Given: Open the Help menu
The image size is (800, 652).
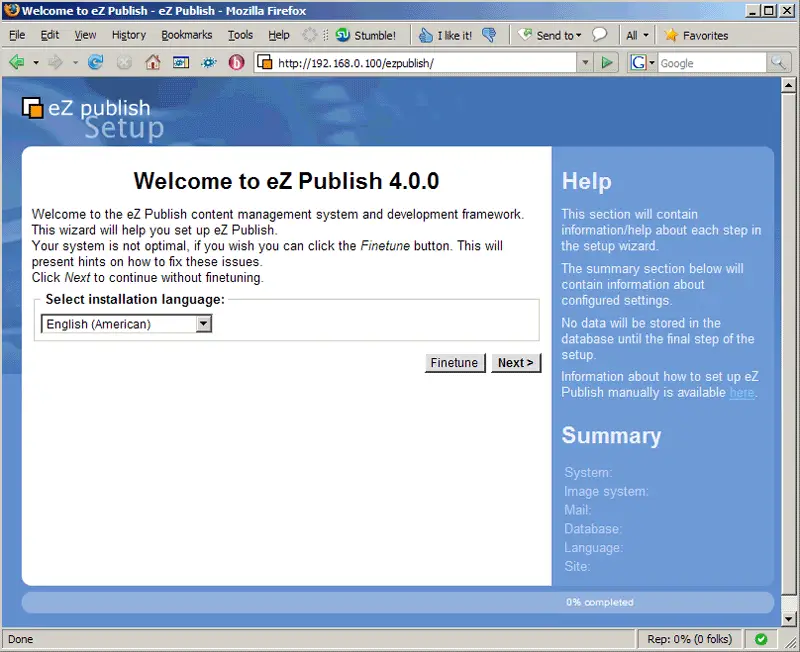Looking at the screenshot, I should click(279, 35).
